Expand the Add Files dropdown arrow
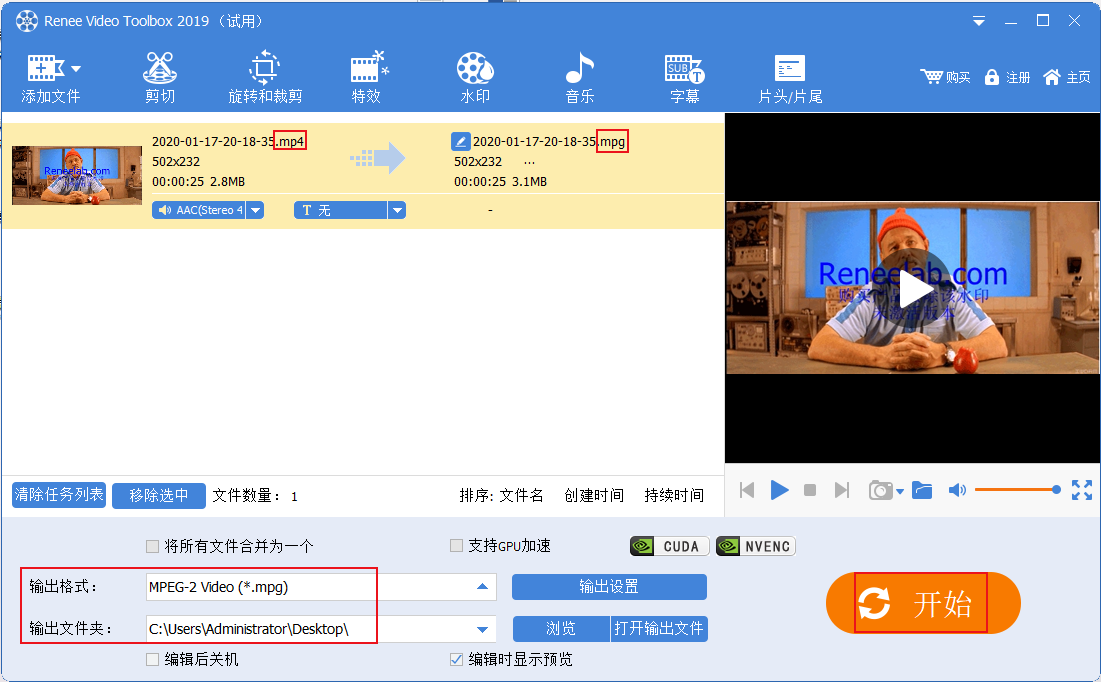The width and height of the screenshot is (1101, 682). (x=76, y=68)
